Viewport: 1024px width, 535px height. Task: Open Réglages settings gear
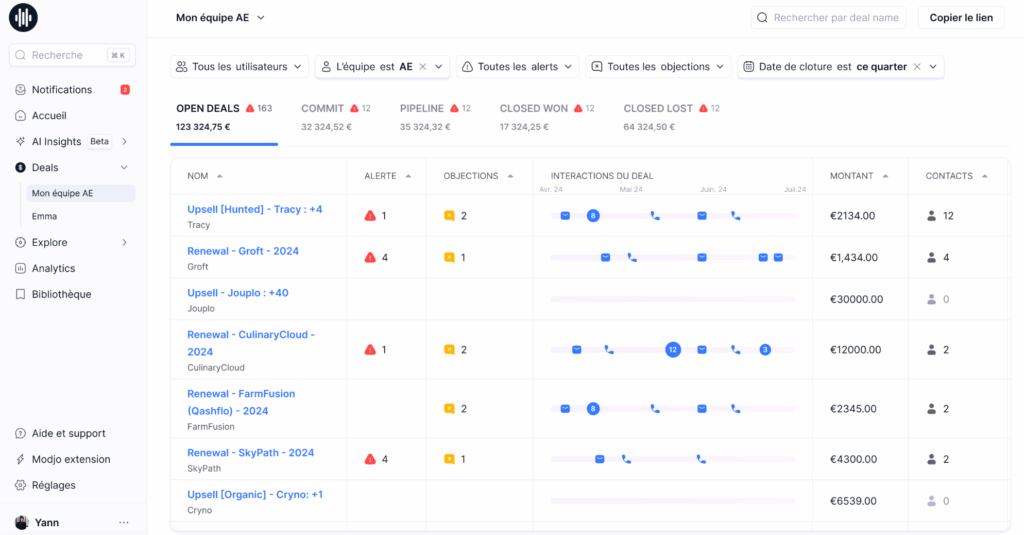click(x=20, y=485)
